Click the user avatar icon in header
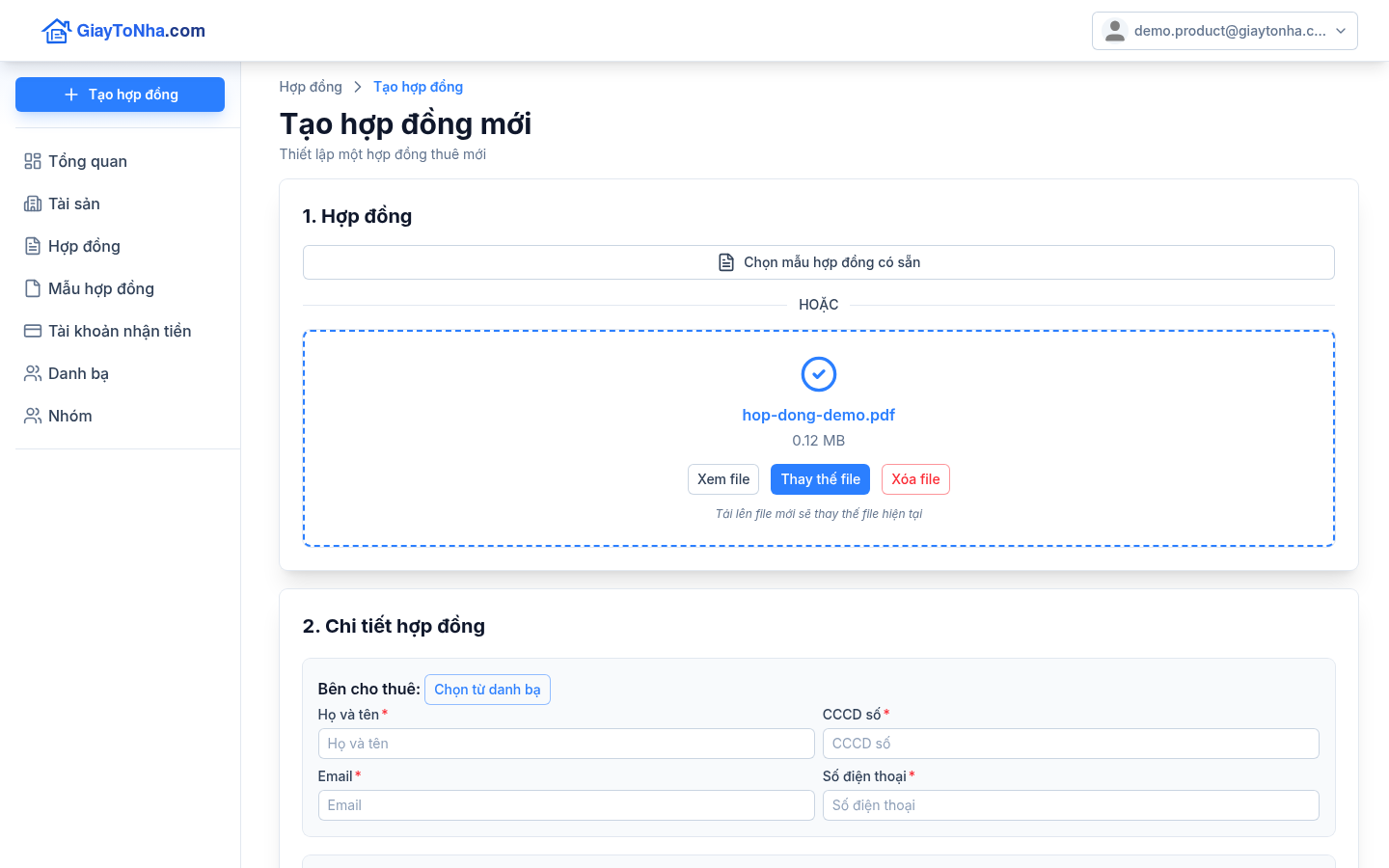Viewport: 1389px width, 868px height. 1115,31
